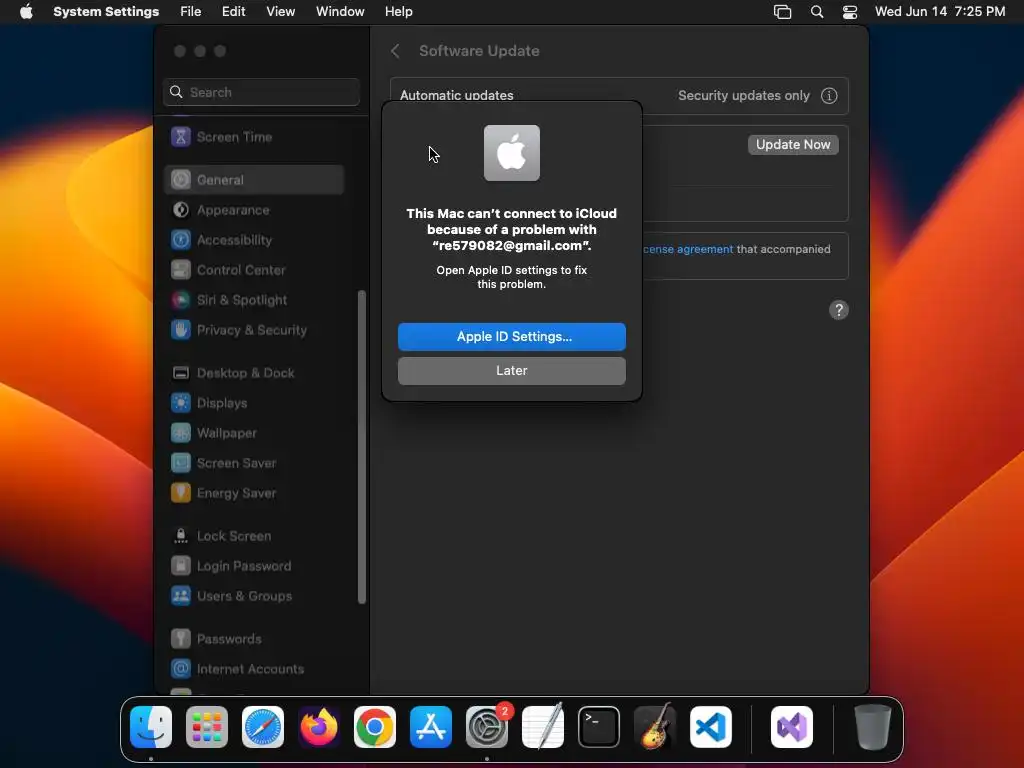
Task: Open Login Password settings
Action: point(254,566)
